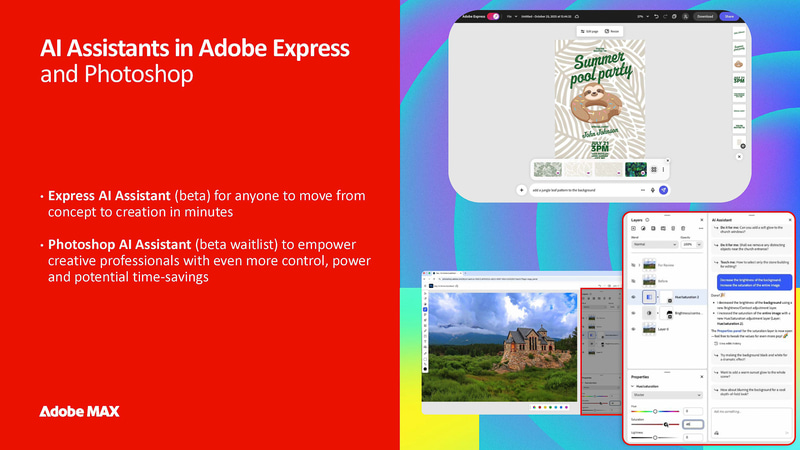Close the Properties panel

click(x=702, y=377)
